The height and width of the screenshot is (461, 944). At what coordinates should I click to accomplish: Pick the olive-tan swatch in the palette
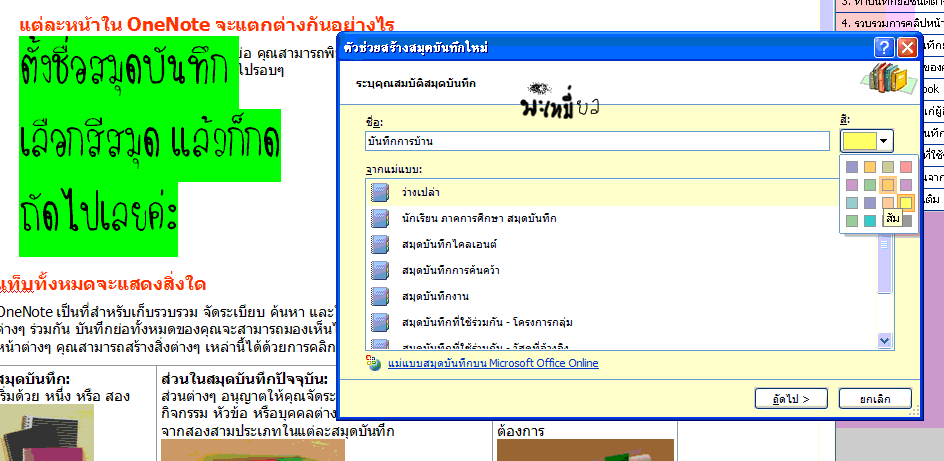(888, 167)
